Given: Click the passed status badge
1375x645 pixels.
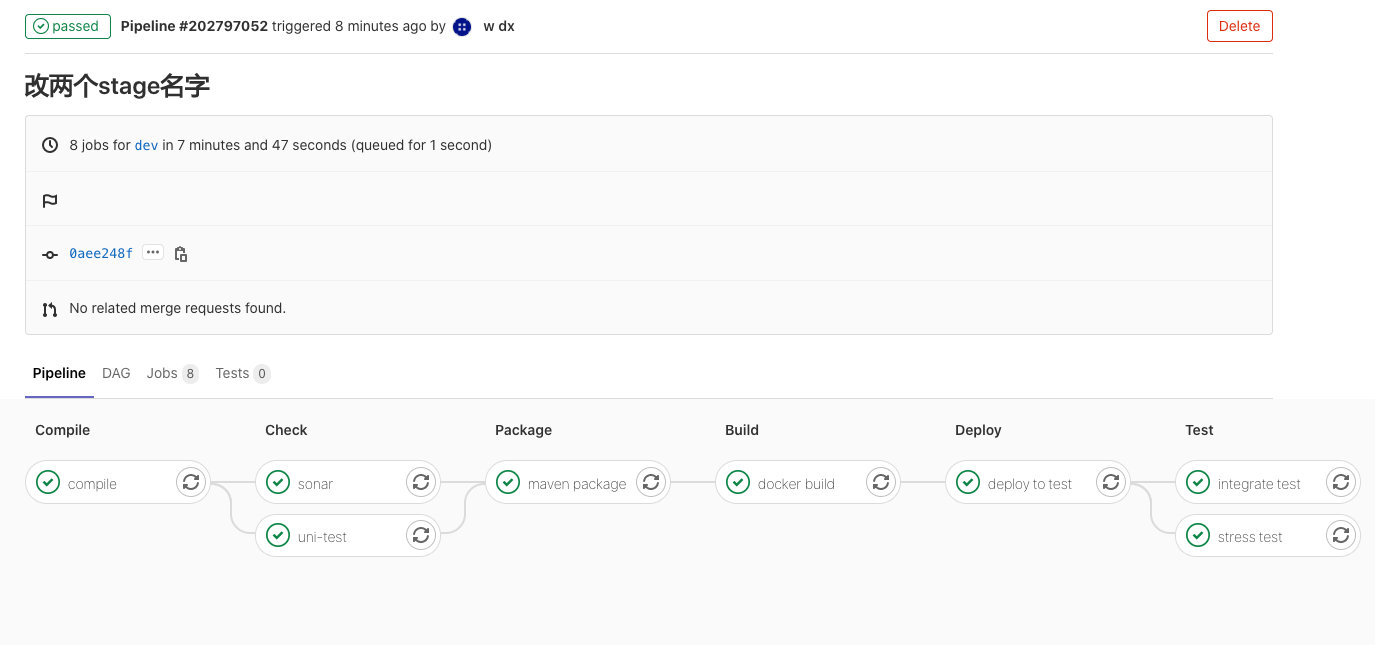Looking at the screenshot, I should click(68, 26).
